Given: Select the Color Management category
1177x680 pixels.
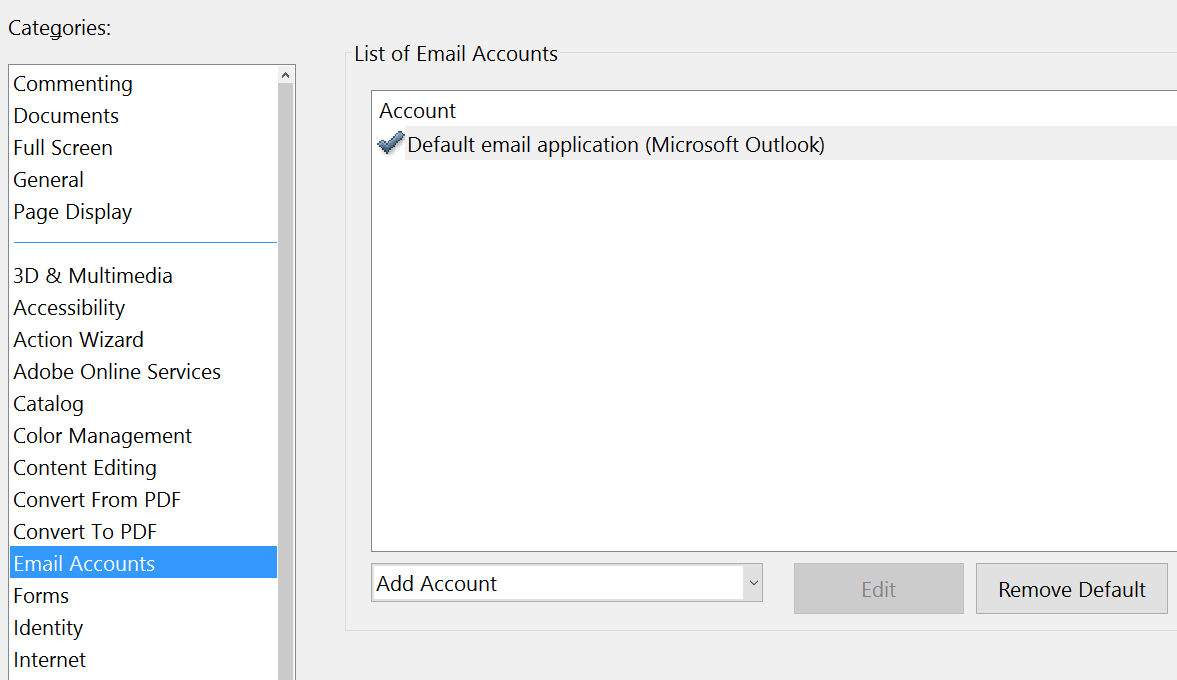Looking at the screenshot, I should coord(102,435).
